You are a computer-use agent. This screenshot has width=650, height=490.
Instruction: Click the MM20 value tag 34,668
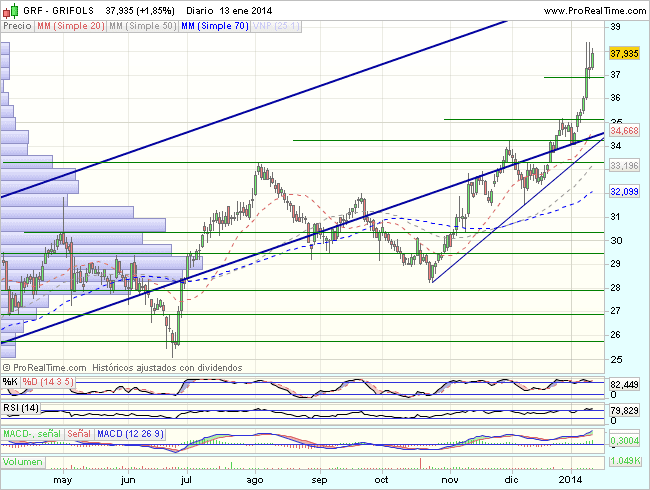pyautogui.click(x=624, y=131)
